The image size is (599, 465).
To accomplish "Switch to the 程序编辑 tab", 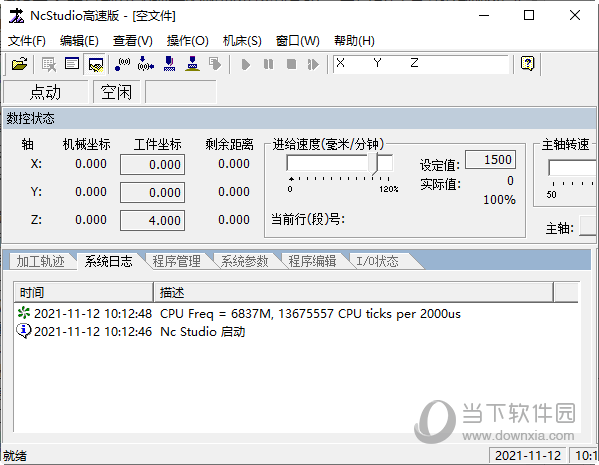I will 312,261.
